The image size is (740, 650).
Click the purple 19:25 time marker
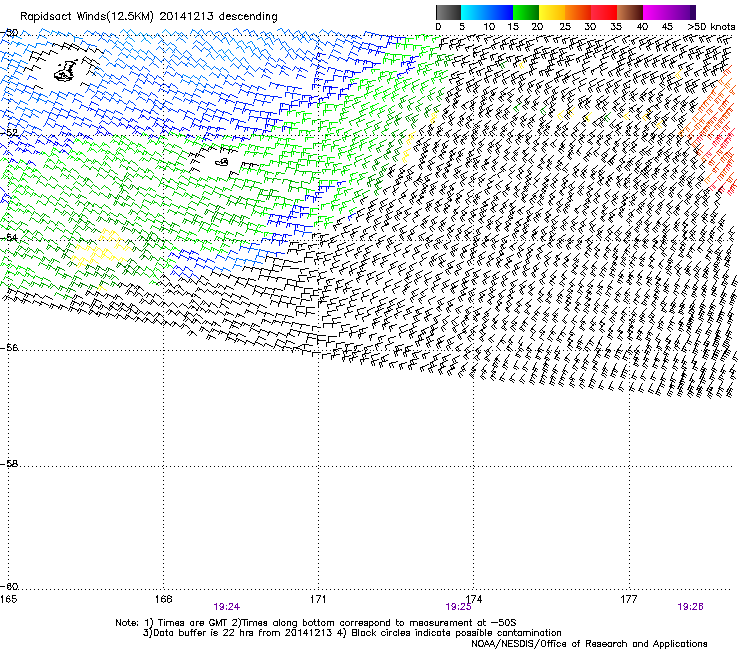458,607
